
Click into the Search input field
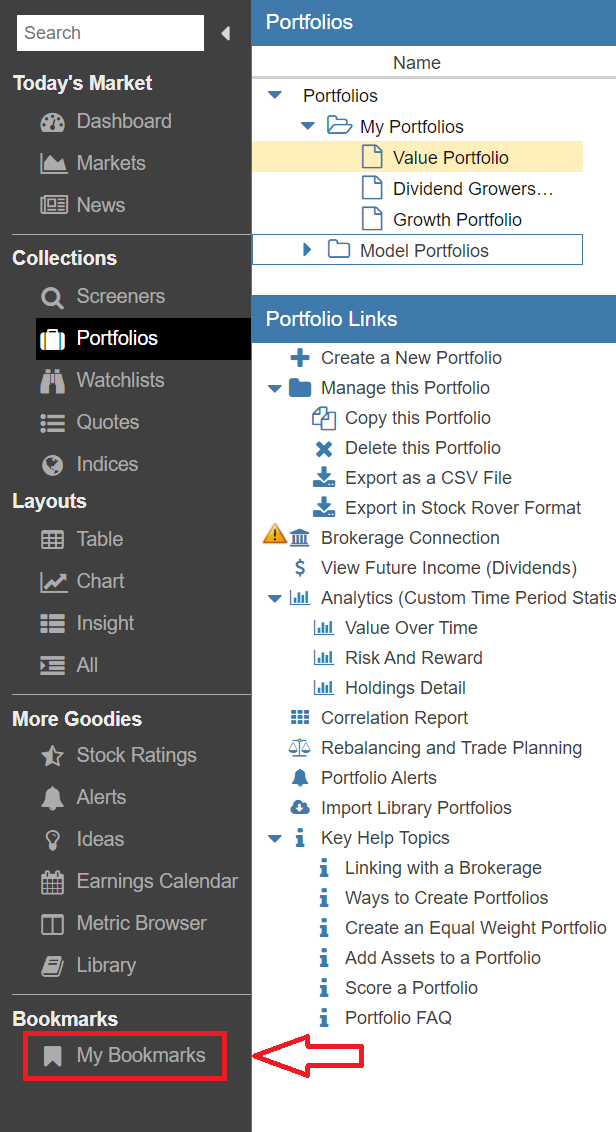(x=110, y=33)
